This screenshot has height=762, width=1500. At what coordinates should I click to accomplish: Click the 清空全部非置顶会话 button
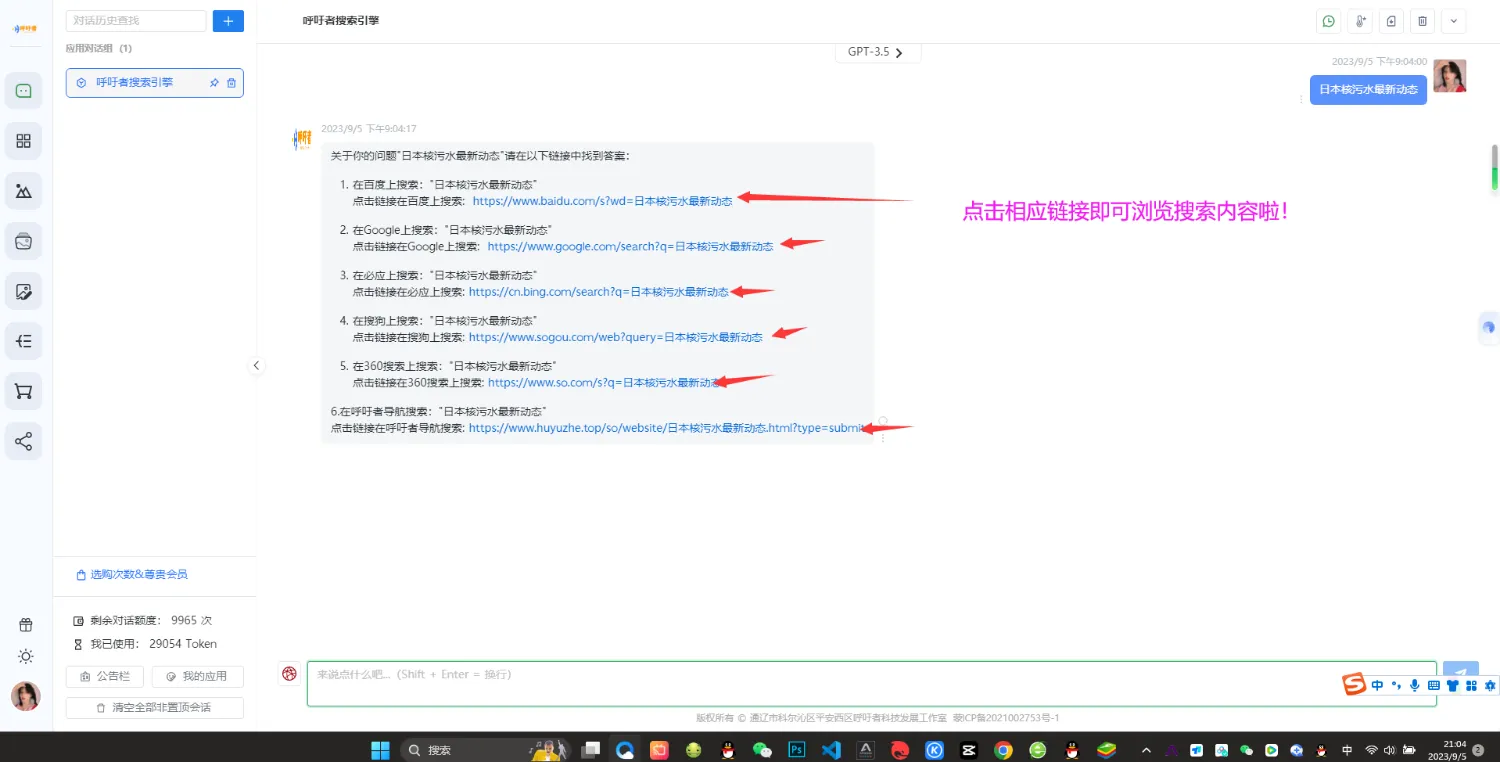(155, 707)
